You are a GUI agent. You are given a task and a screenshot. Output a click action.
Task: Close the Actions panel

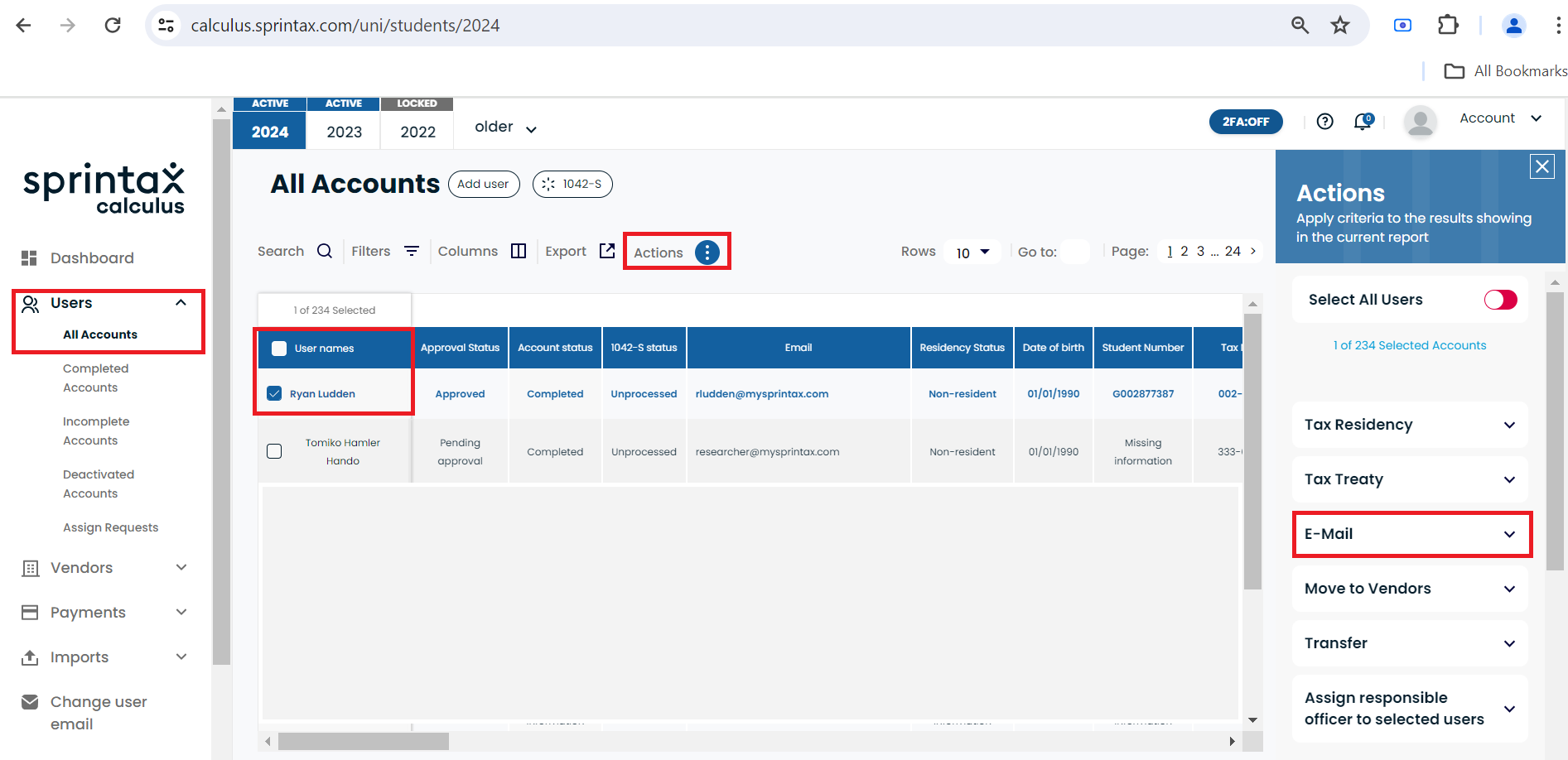click(x=1542, y=166)
